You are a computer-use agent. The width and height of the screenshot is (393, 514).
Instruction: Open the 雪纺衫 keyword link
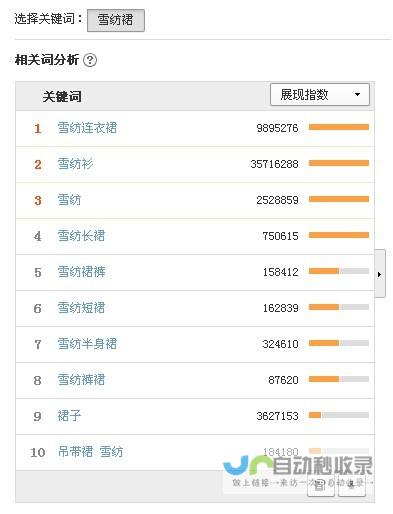click(x=75, y=164)
